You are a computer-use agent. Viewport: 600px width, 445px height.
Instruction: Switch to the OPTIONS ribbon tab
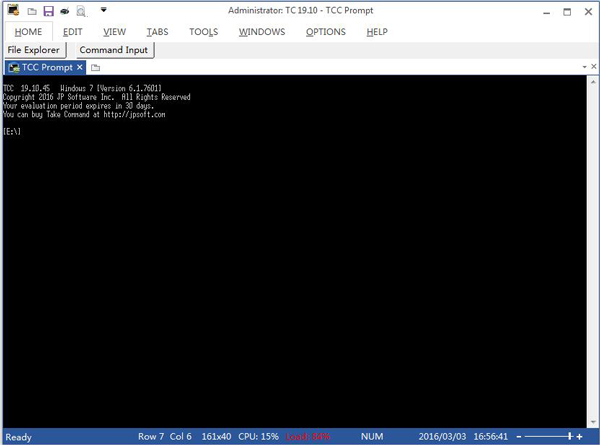tap(326, 32)
